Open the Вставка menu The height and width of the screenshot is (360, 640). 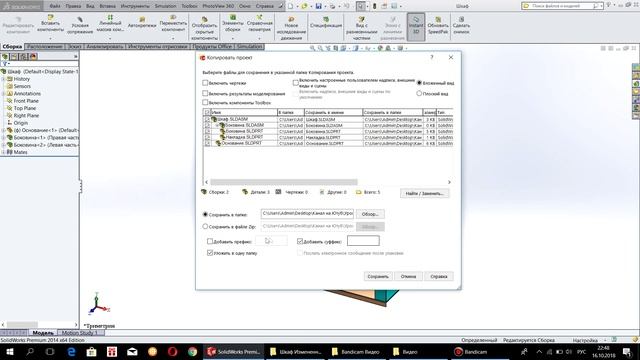point(107,6)
